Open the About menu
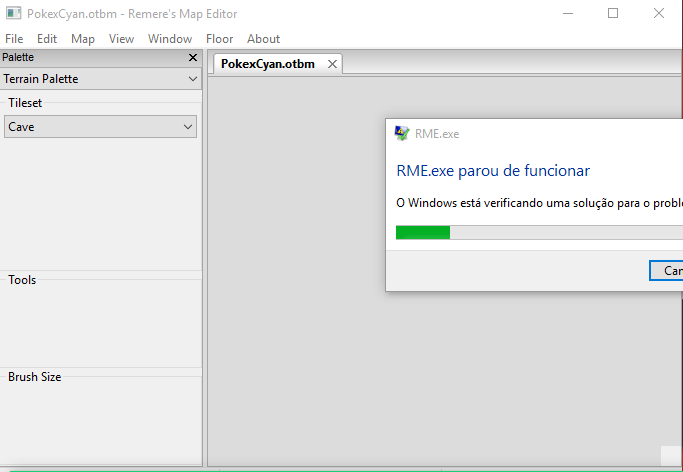The image size is (683, 472). coord(264,39)
